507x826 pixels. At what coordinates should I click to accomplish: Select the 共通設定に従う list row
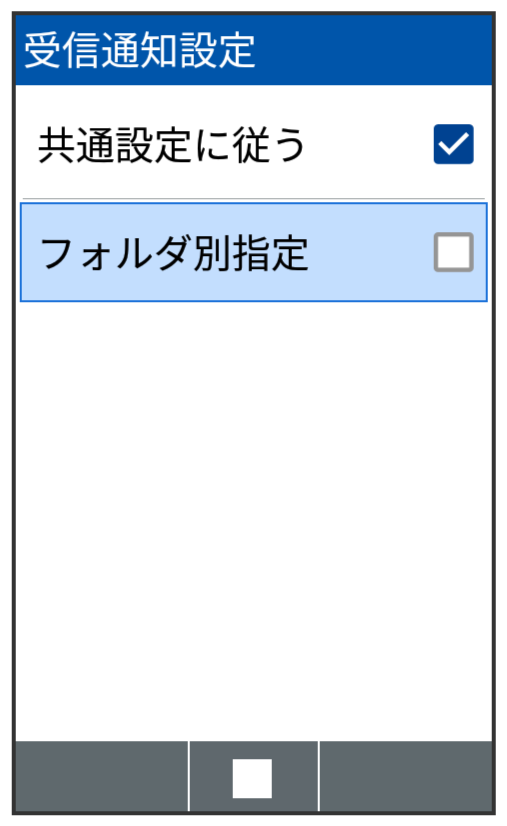(x=254, y=144)
